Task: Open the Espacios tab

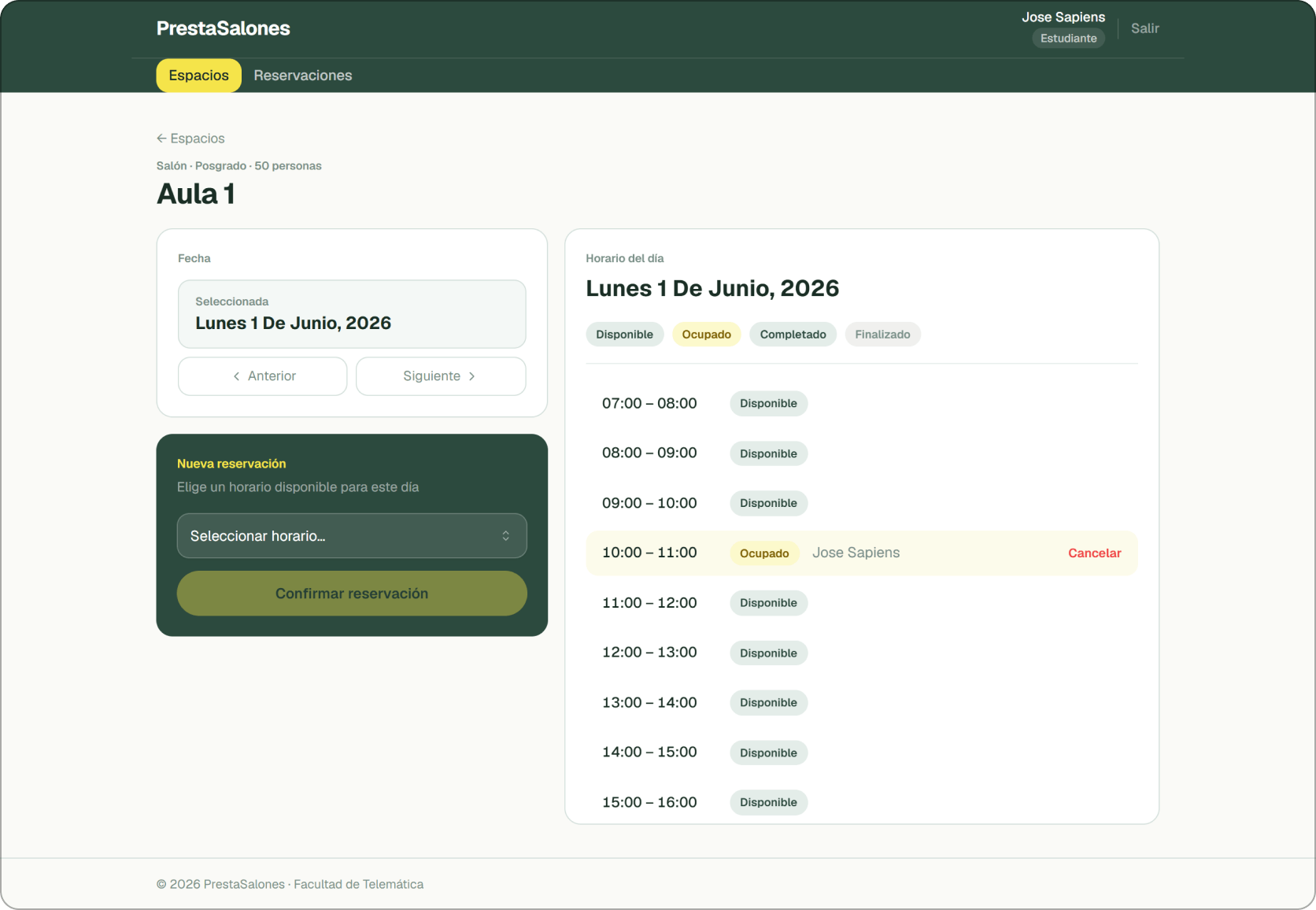Action: (198, 76)
